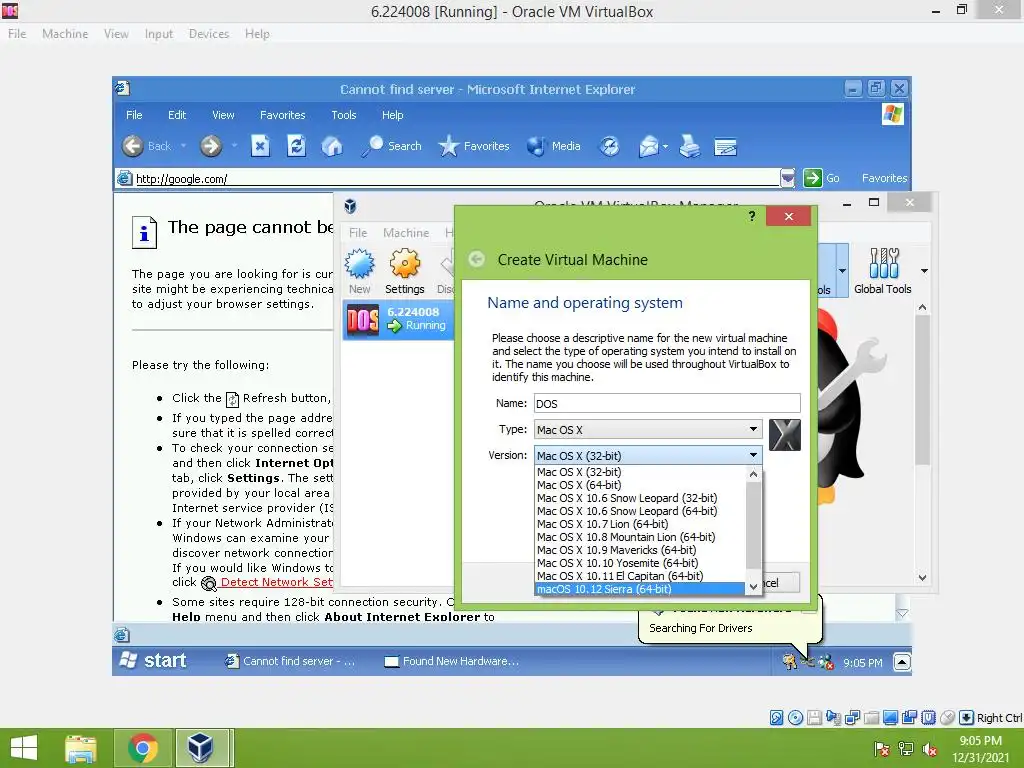1024x768 pixels.
Task: Click the Mail envelope icon in the IE toolbar
Action: pos(648,146)
